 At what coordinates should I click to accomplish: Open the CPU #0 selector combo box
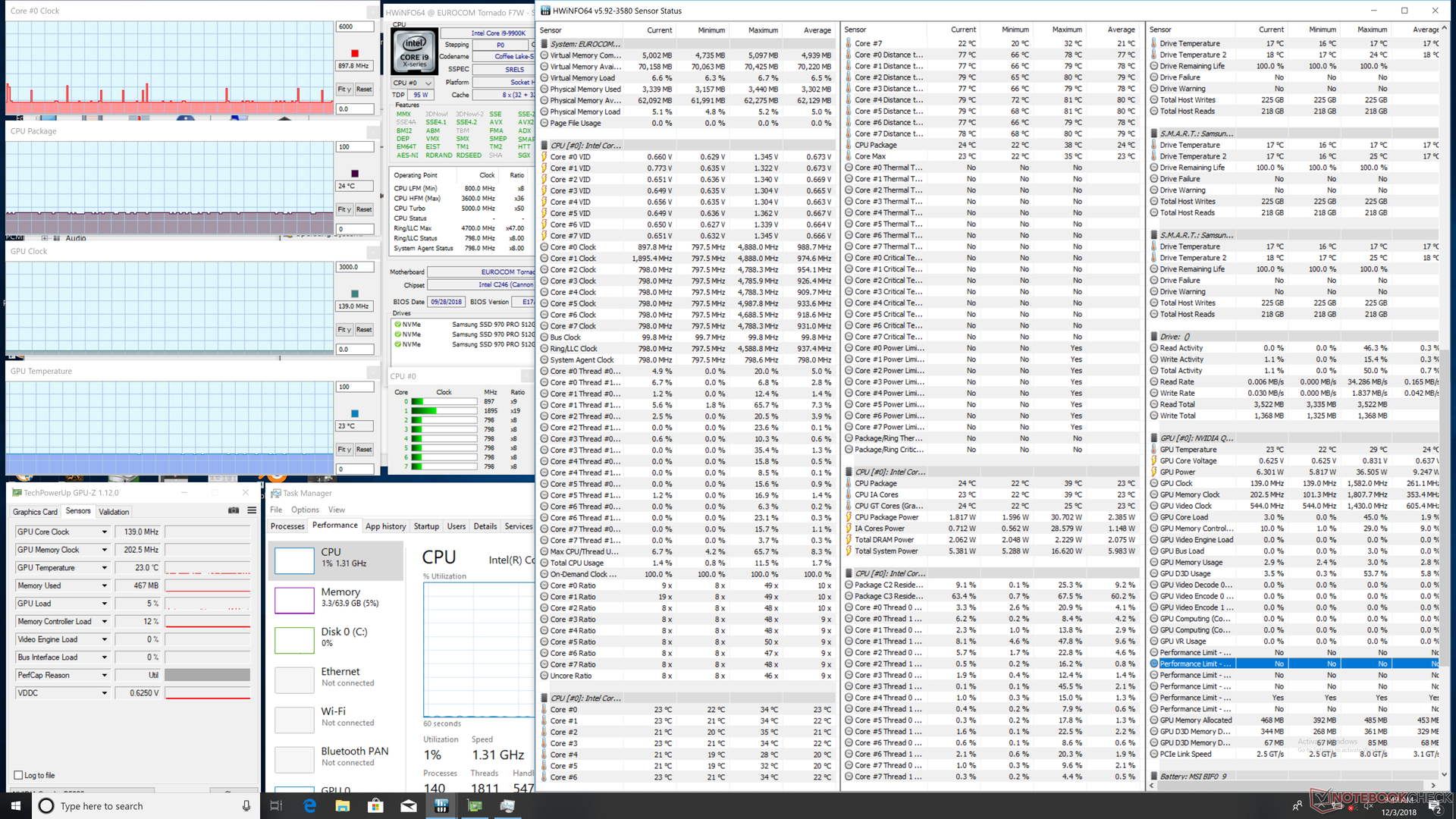pyautogui.click(x=413, y=83)
